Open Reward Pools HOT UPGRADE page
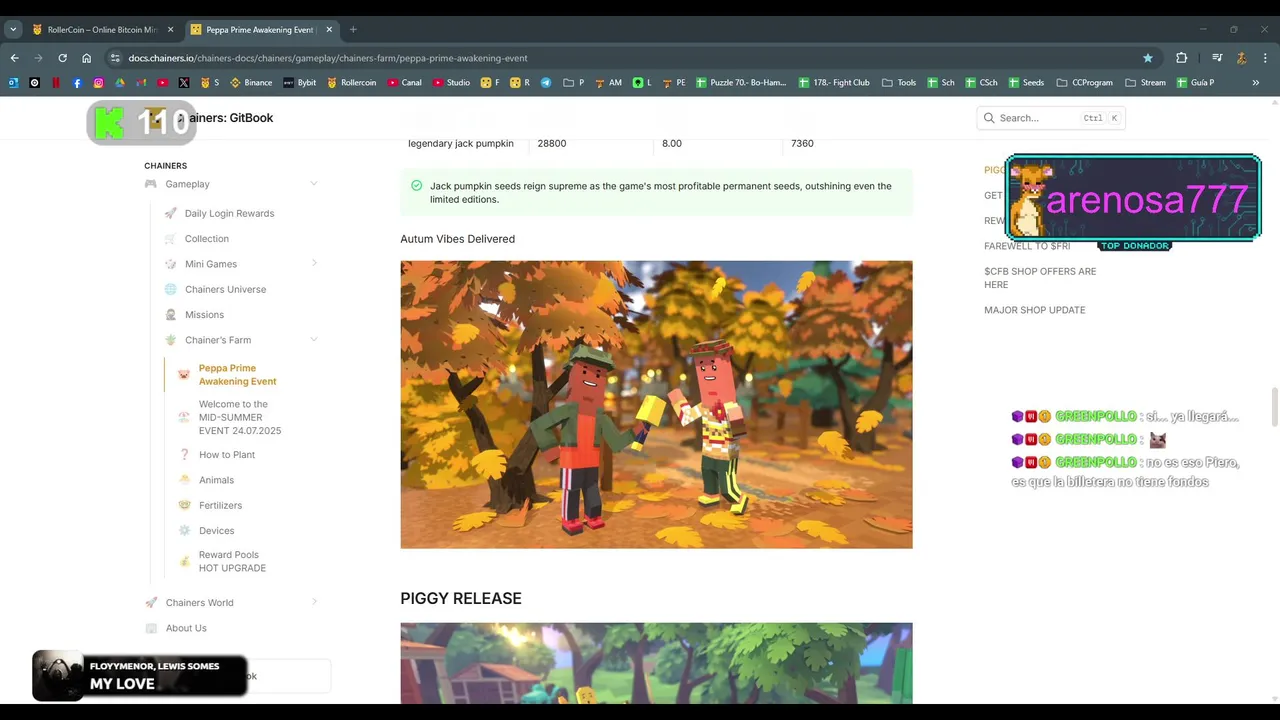This screenshot has height=720, width=1280. 232,561
